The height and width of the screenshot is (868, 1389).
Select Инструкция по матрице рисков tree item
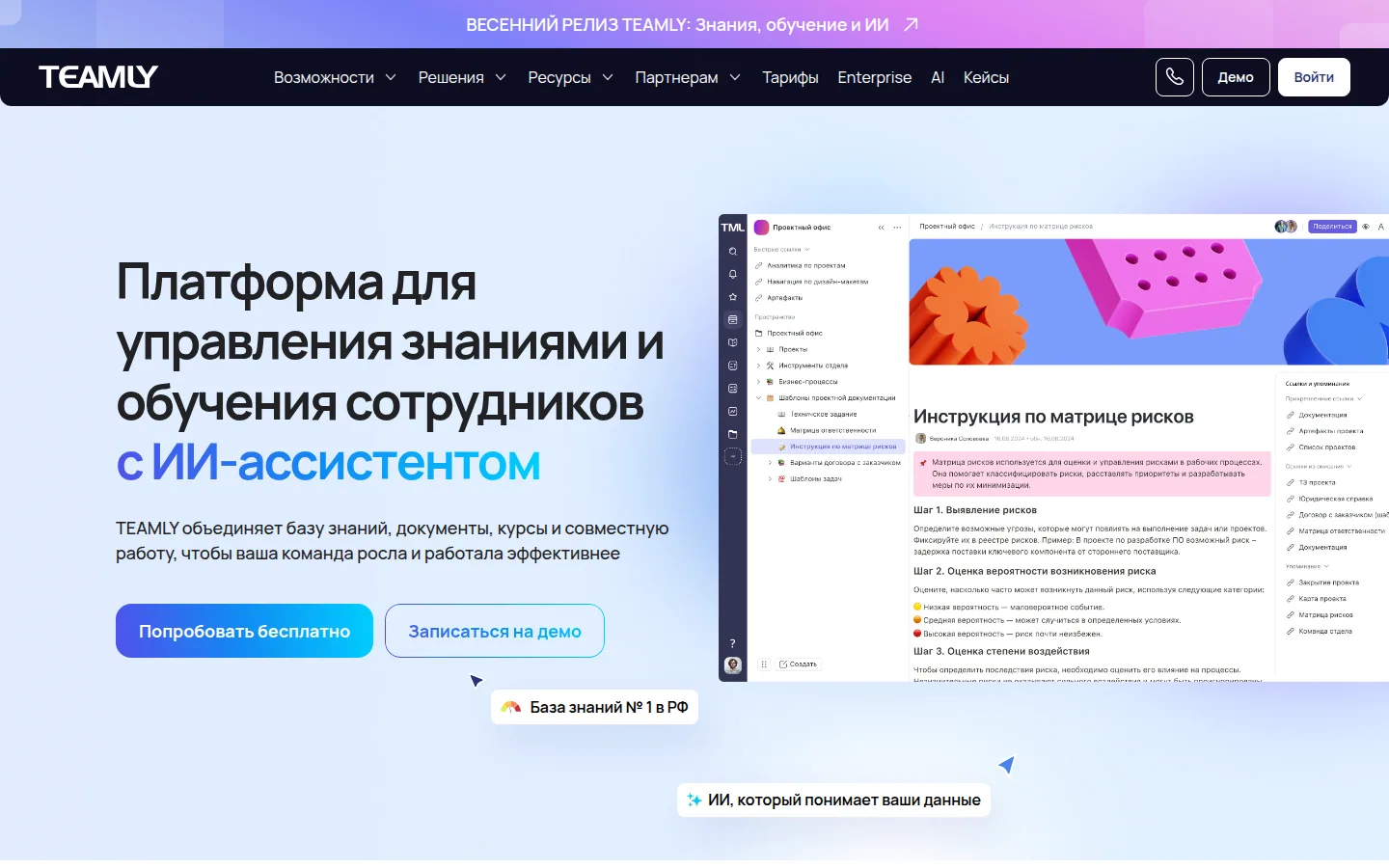[x=828, y=447]
